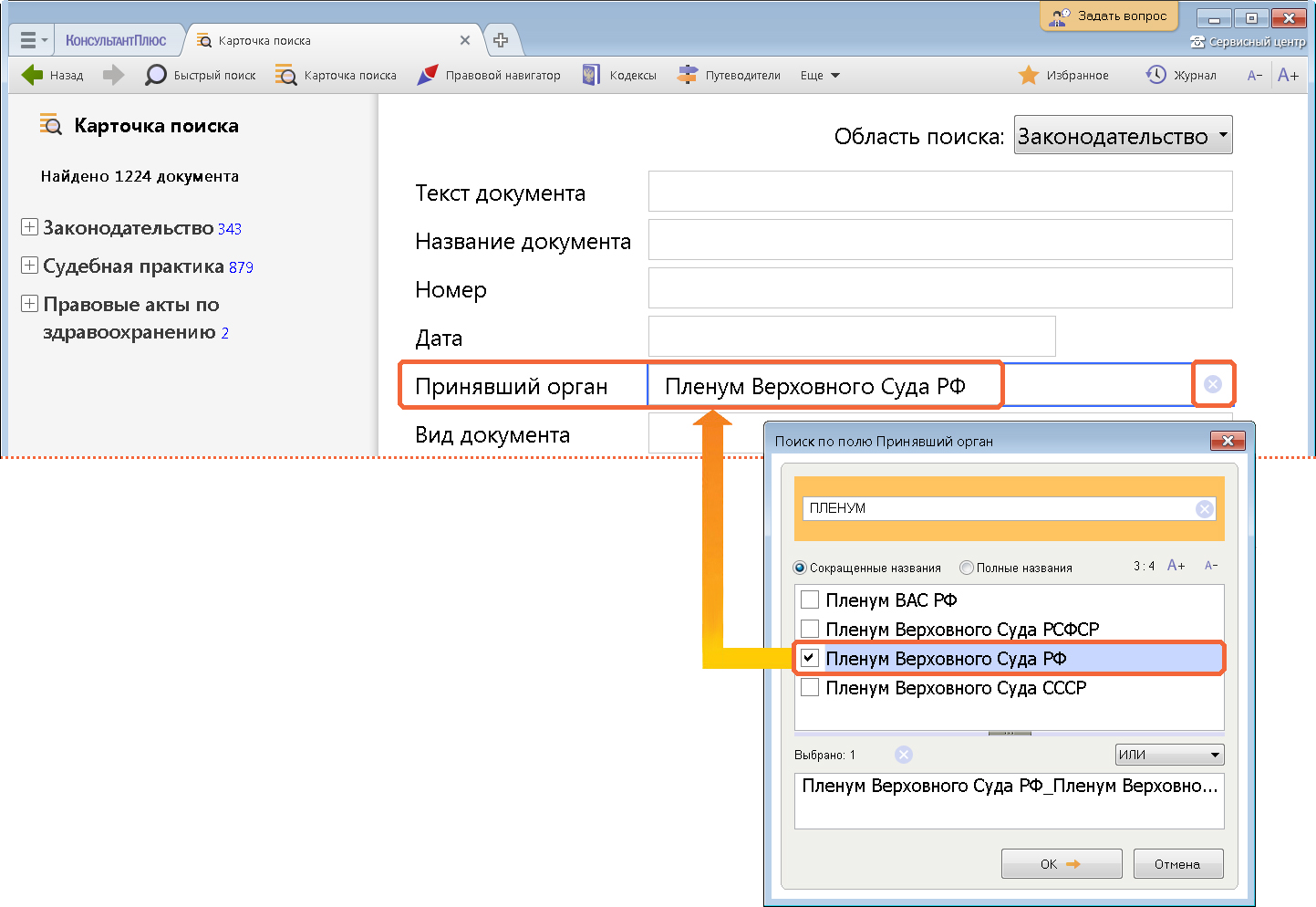This screenshot has width=1316, height=907.
Task: Open Область поиска Законодательство dropdown
Action: point(1123,135)
